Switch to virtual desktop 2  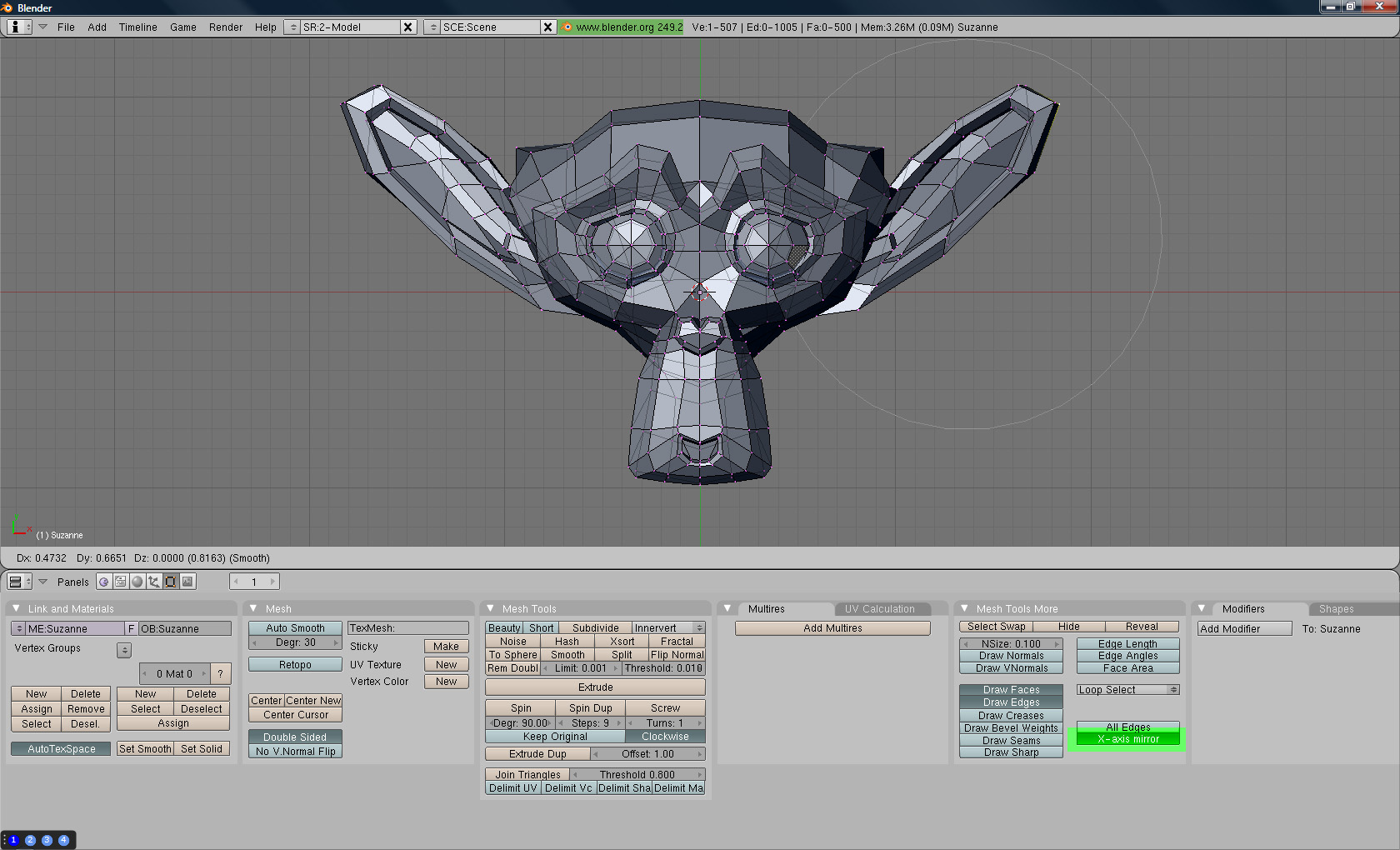tap(30, 840)
